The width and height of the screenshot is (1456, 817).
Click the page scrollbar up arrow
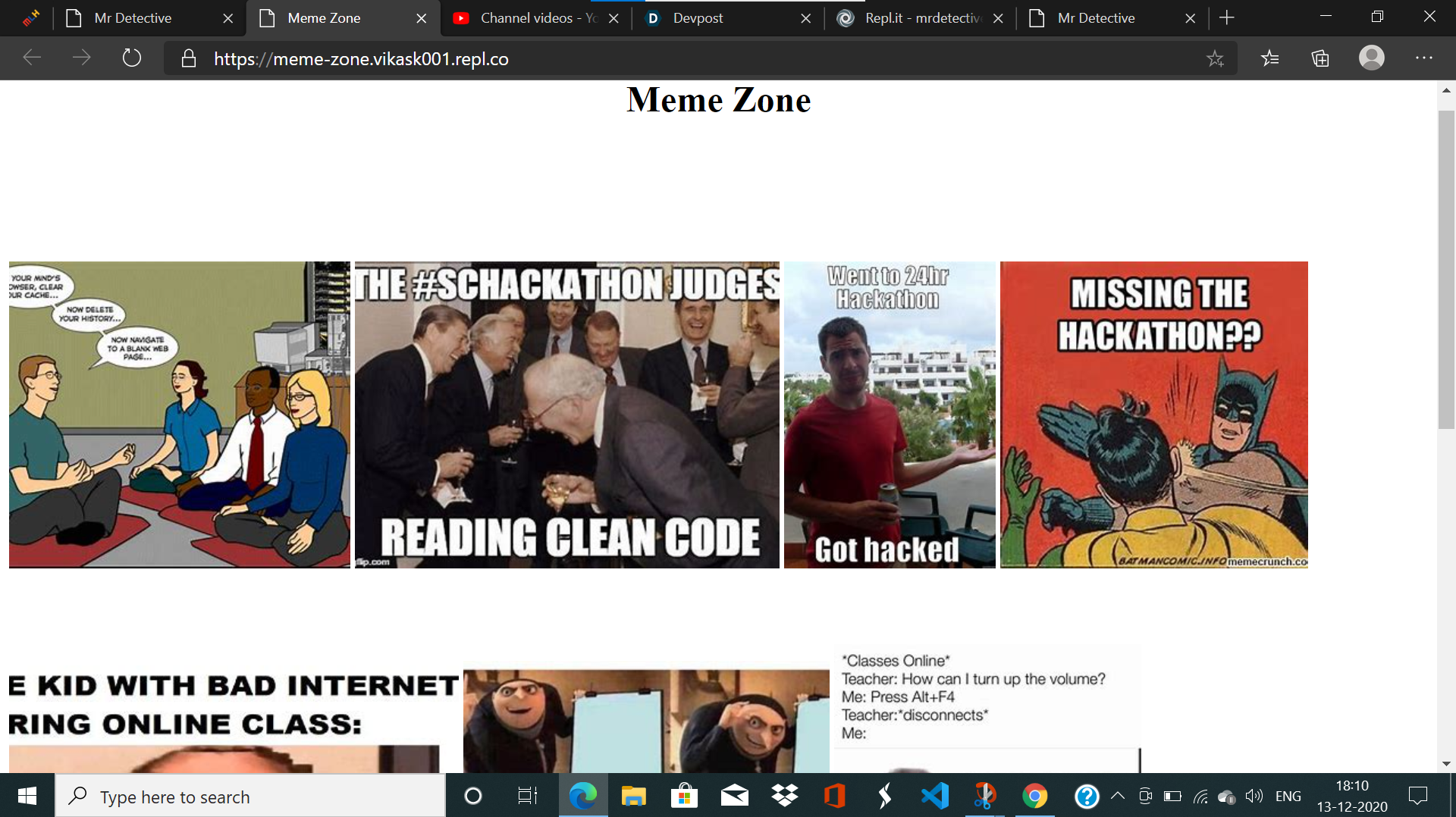click(x=1446, y=90)
